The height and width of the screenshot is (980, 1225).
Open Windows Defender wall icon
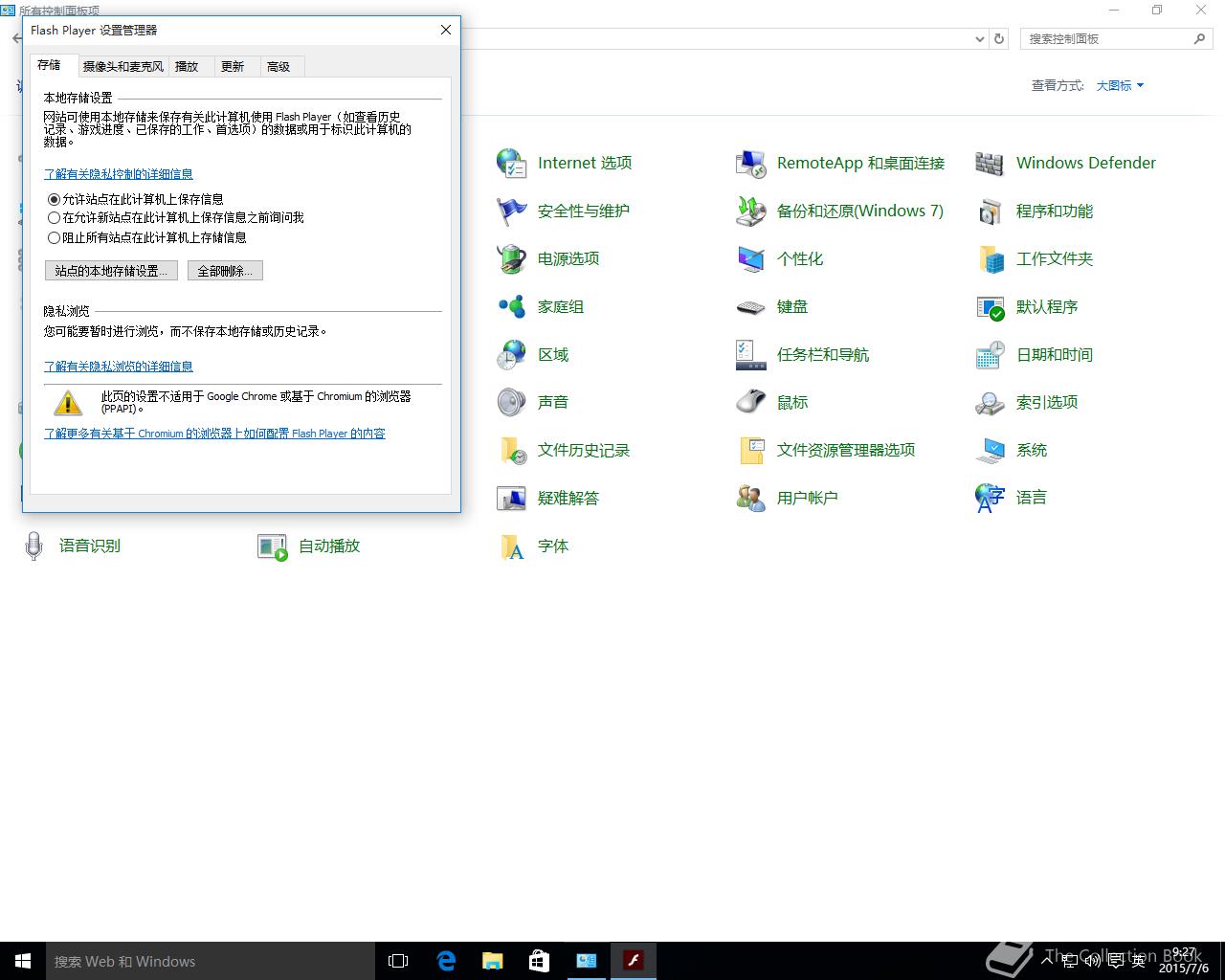tap(990, 163)
